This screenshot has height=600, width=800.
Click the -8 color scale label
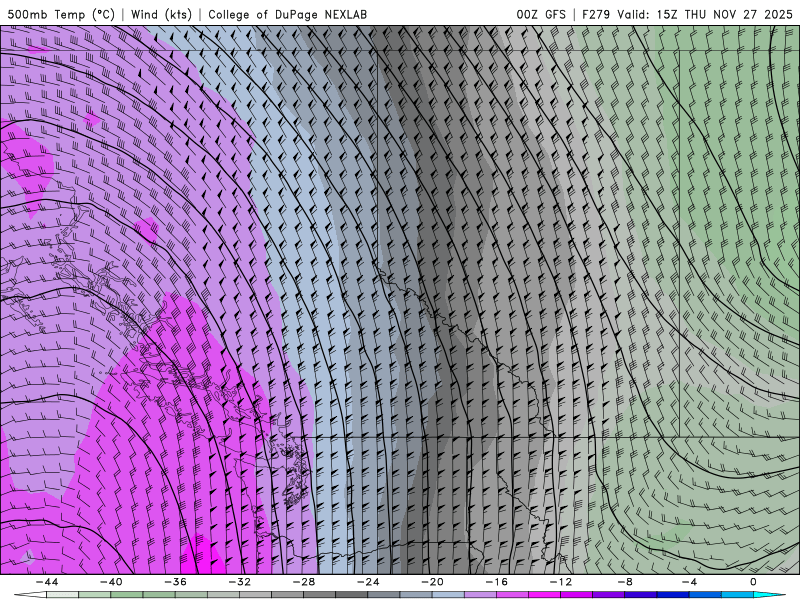625,582
